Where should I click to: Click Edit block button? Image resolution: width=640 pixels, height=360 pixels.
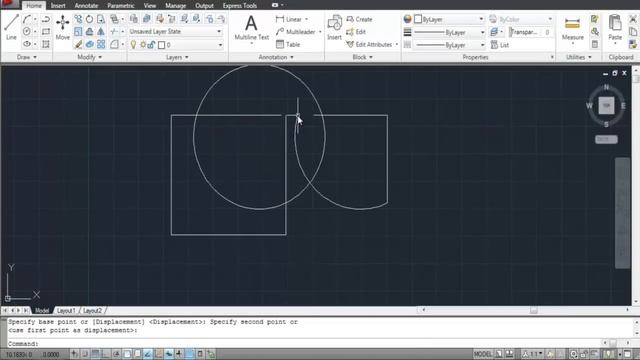356,32
